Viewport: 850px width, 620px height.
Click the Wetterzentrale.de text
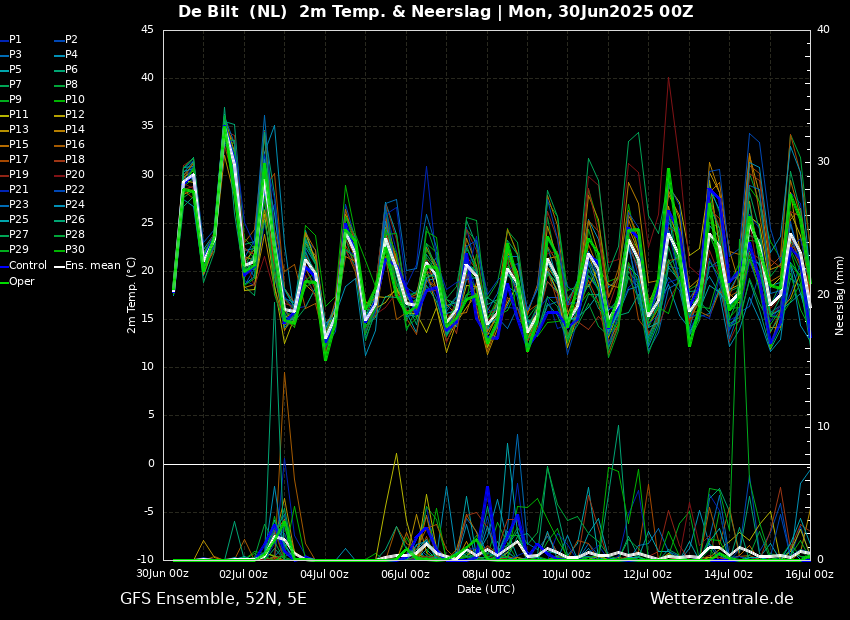pyautogui.click(x=721, y=599)
